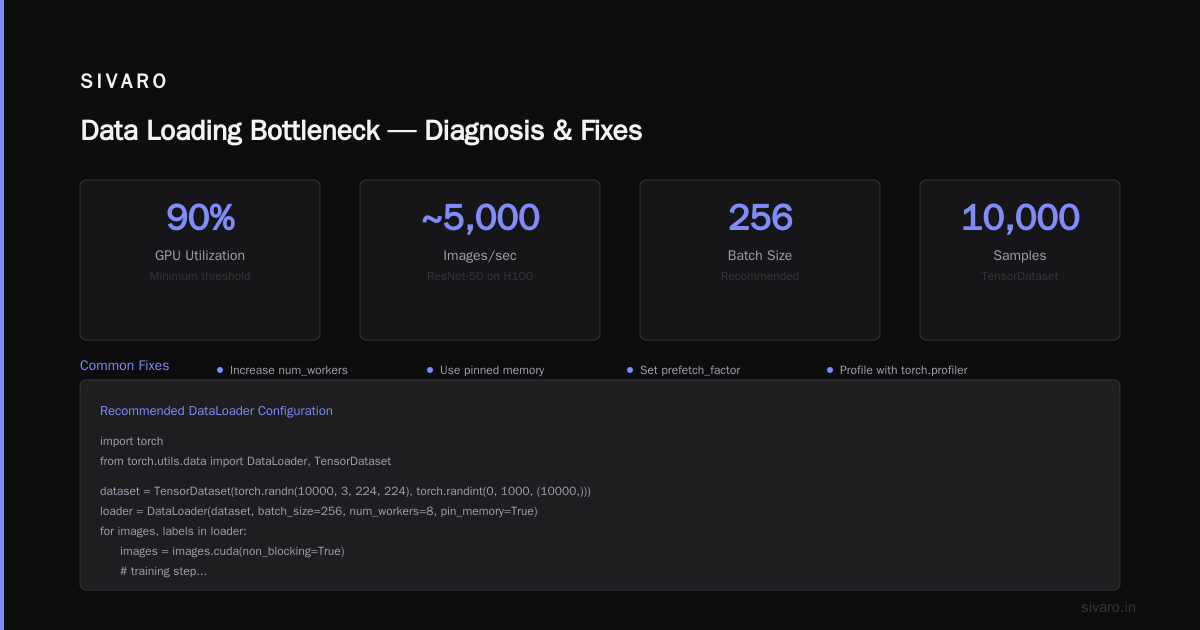The width and height of the screenshot is (1200, 630).
Task: Click the bullet dot beside Increase num_workers
Action: (x=220, y=370)
